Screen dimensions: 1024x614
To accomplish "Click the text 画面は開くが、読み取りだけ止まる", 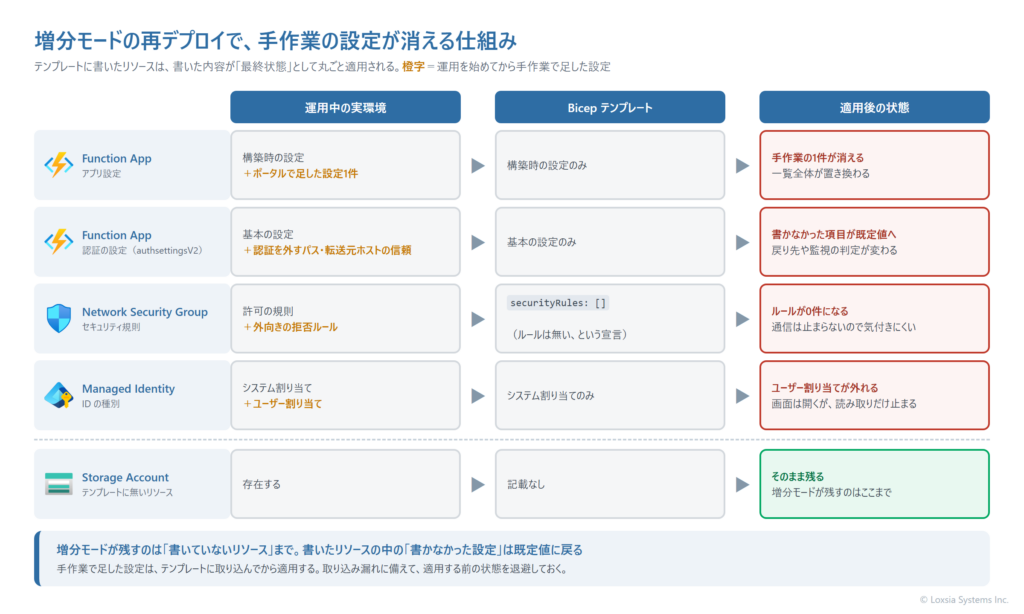I will [x=844, y=404].
